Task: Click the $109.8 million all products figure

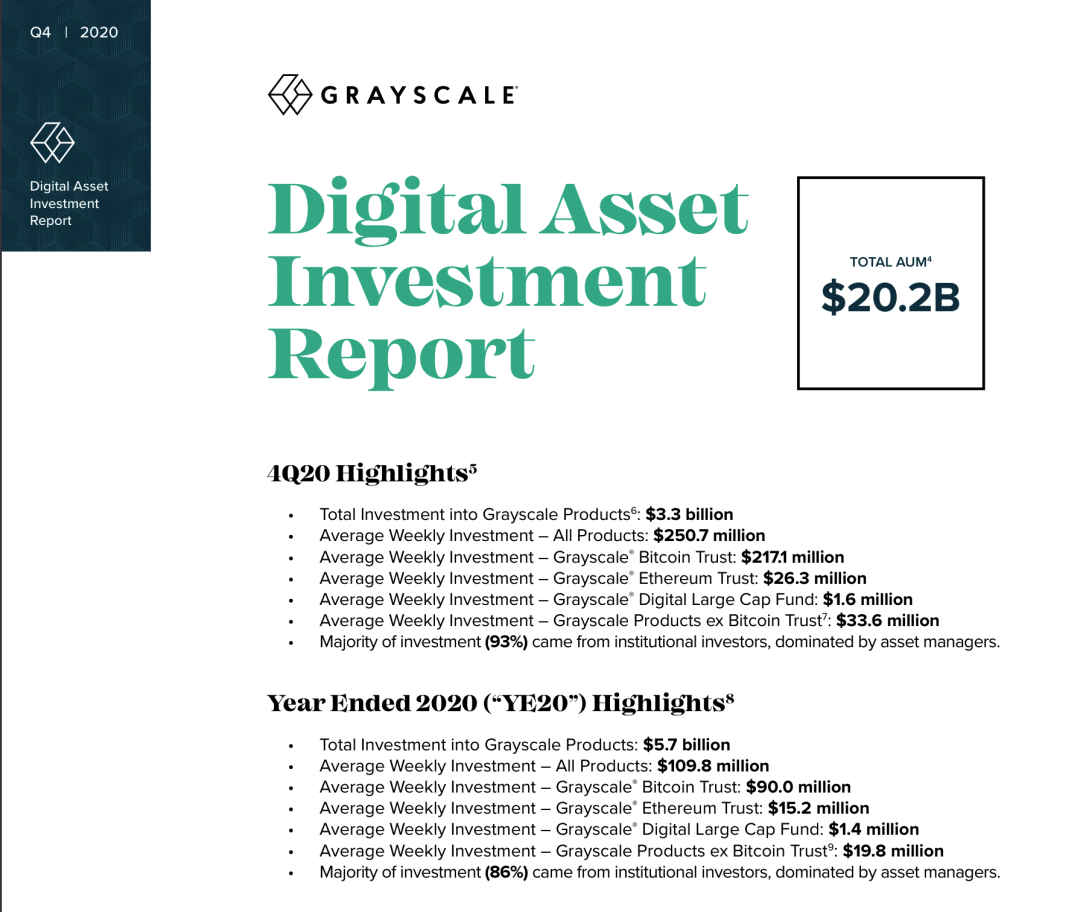Action: click(714, 767)
